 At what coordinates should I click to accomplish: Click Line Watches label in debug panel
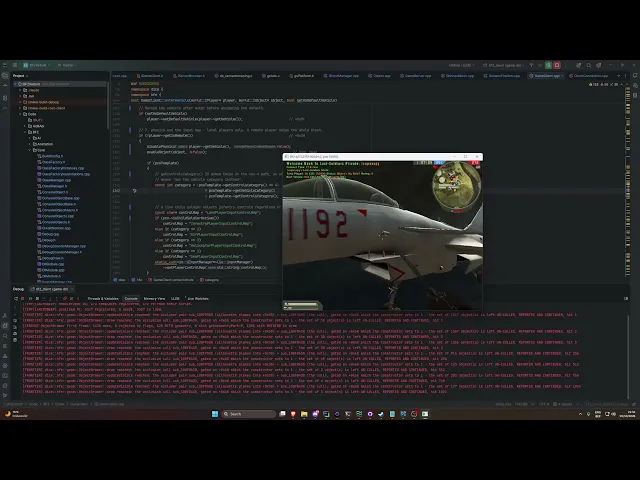click(x=198, y=299)
